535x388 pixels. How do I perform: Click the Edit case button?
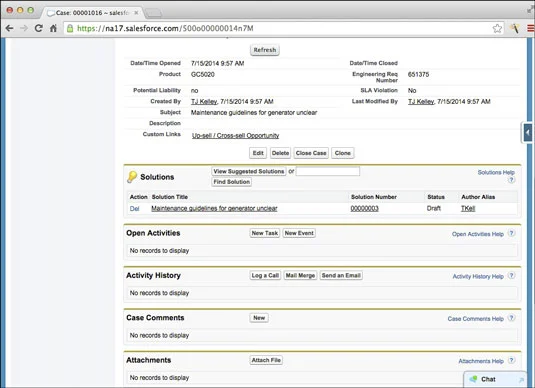tap(258, 153)
